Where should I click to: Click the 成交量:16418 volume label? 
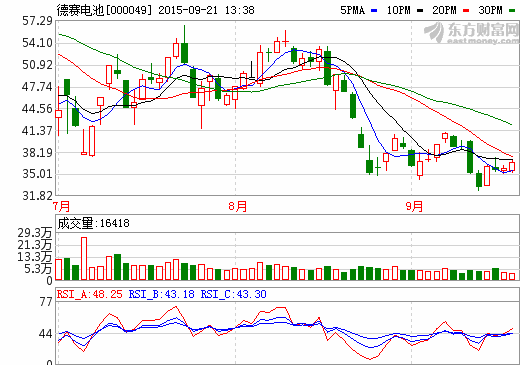coord(93,223)
